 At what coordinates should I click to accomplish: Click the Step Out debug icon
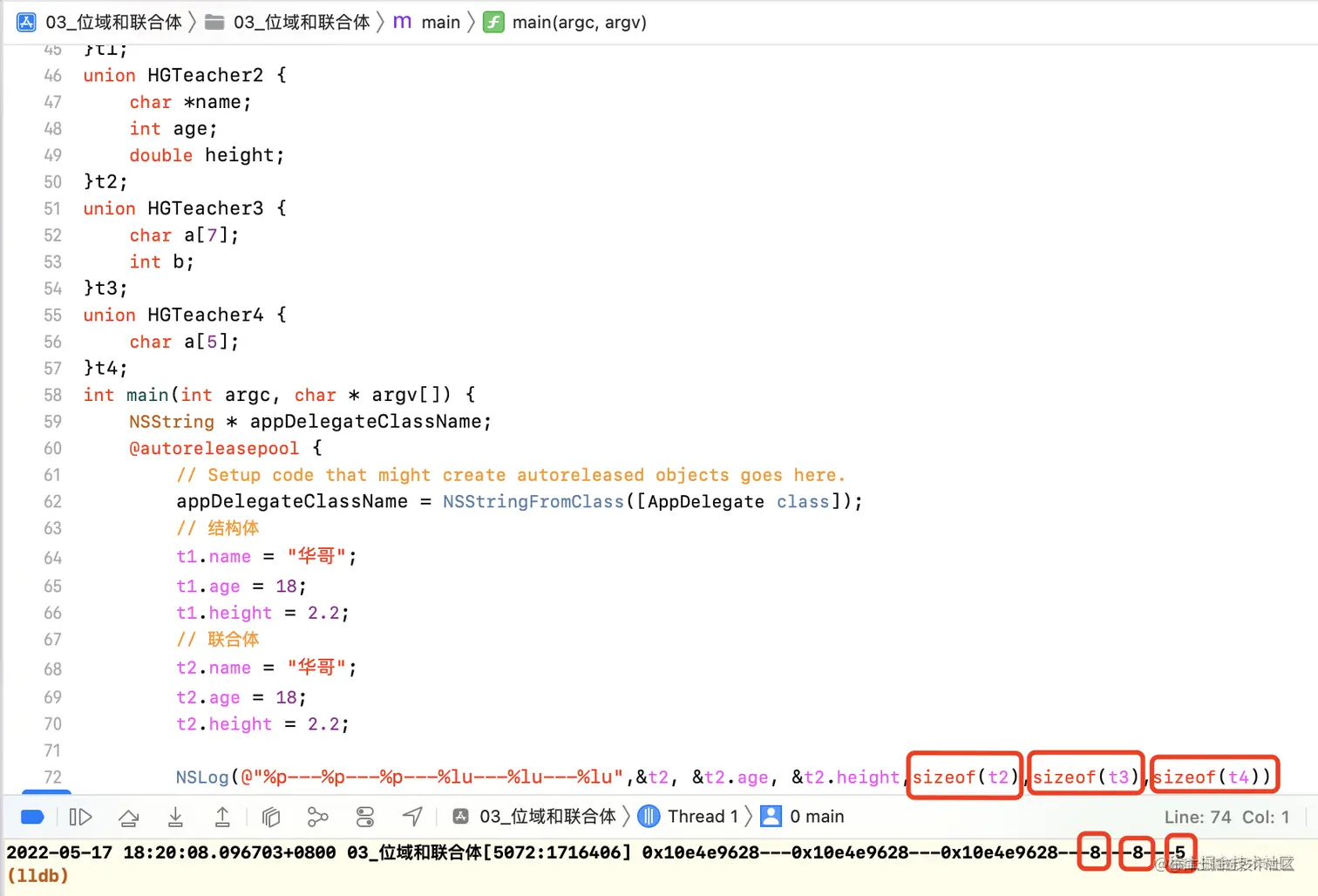click(222, 817)
